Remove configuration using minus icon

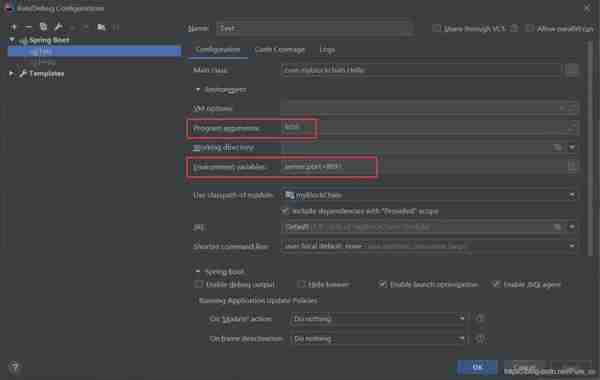click(x=28, y=28)
